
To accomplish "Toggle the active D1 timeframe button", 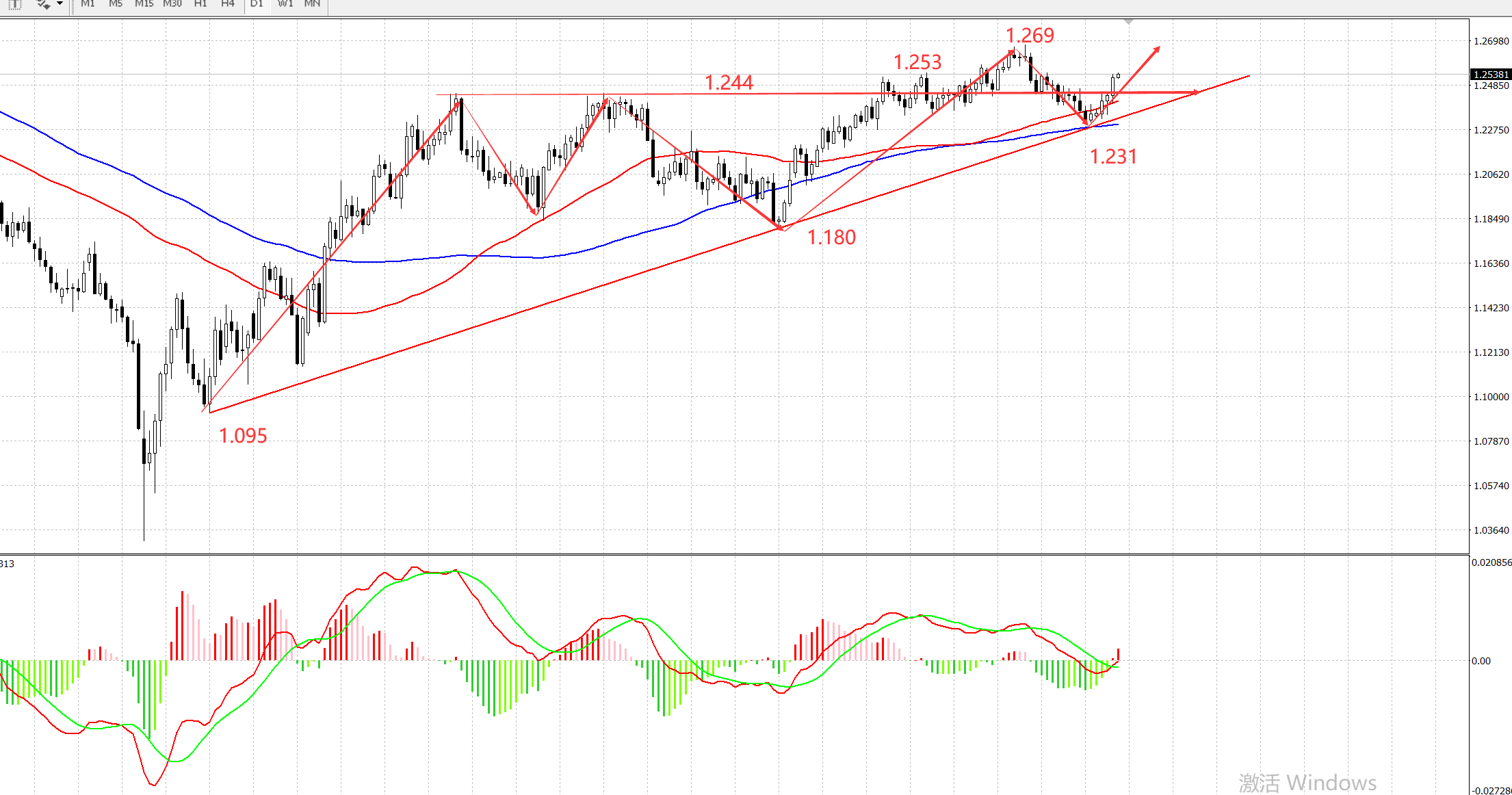I will click(257, 4).
